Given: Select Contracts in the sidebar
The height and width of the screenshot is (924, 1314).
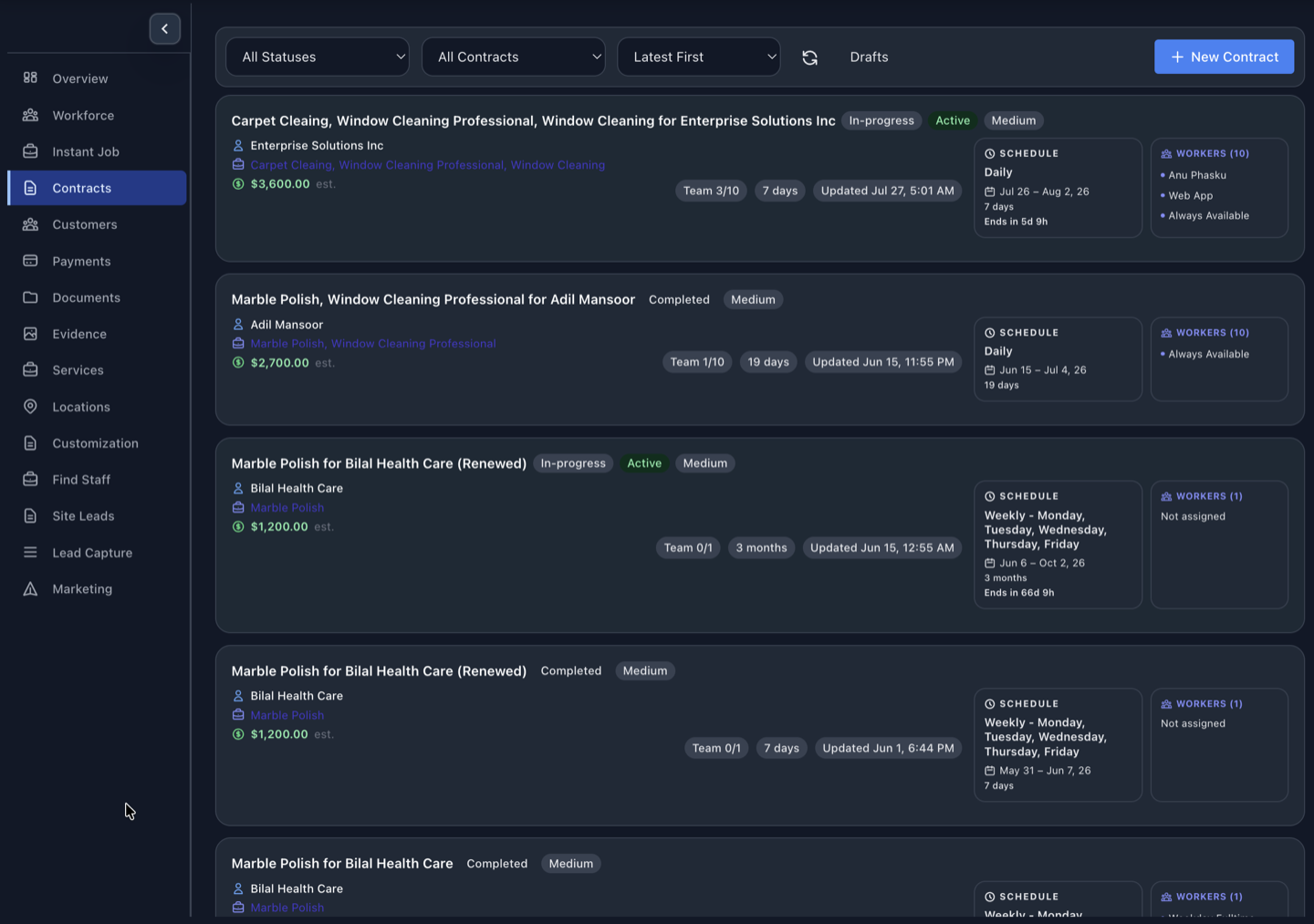Looking at the screenshot, I should (x=97, y=188).
